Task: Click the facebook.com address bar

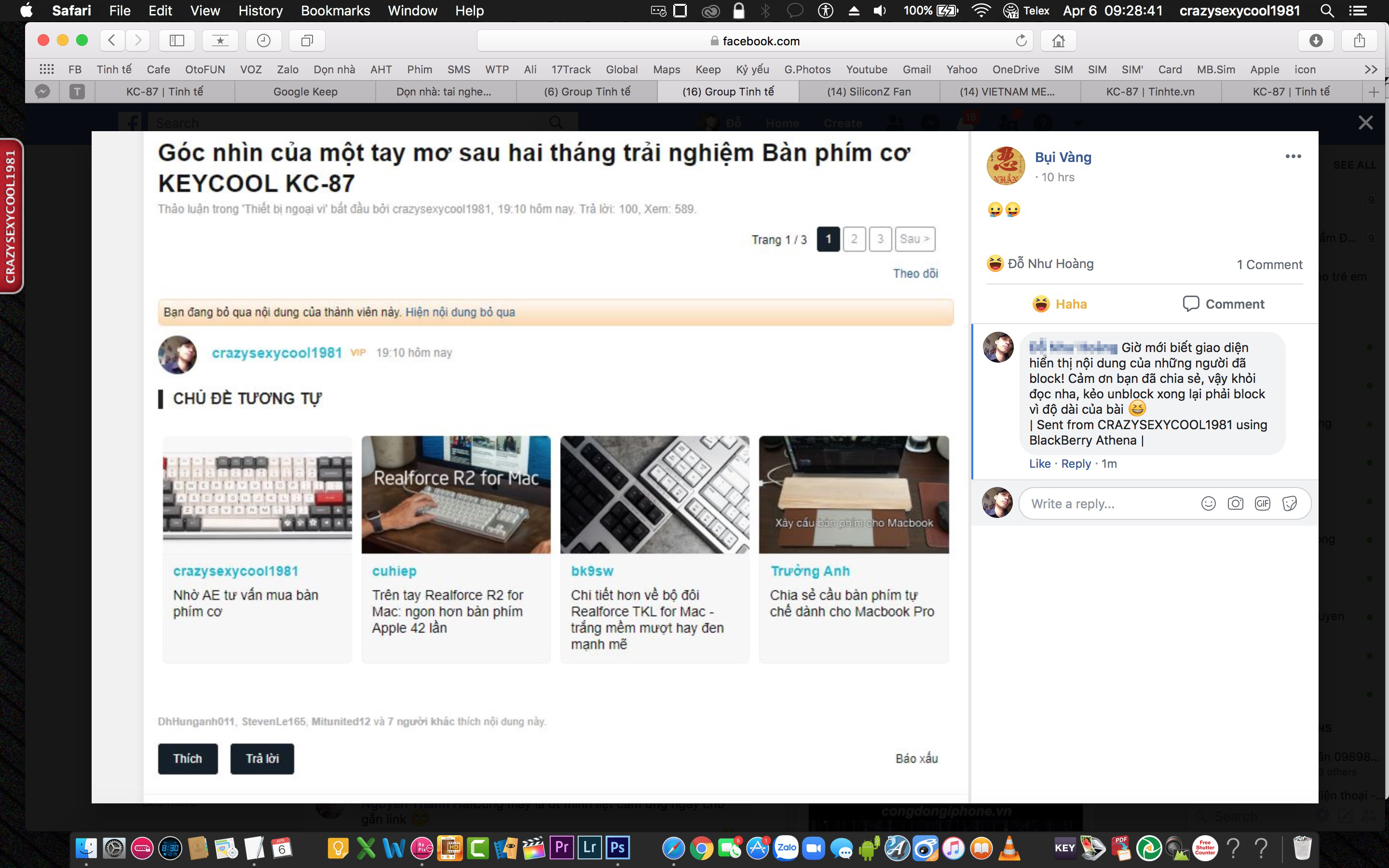Action: point(755,41)
